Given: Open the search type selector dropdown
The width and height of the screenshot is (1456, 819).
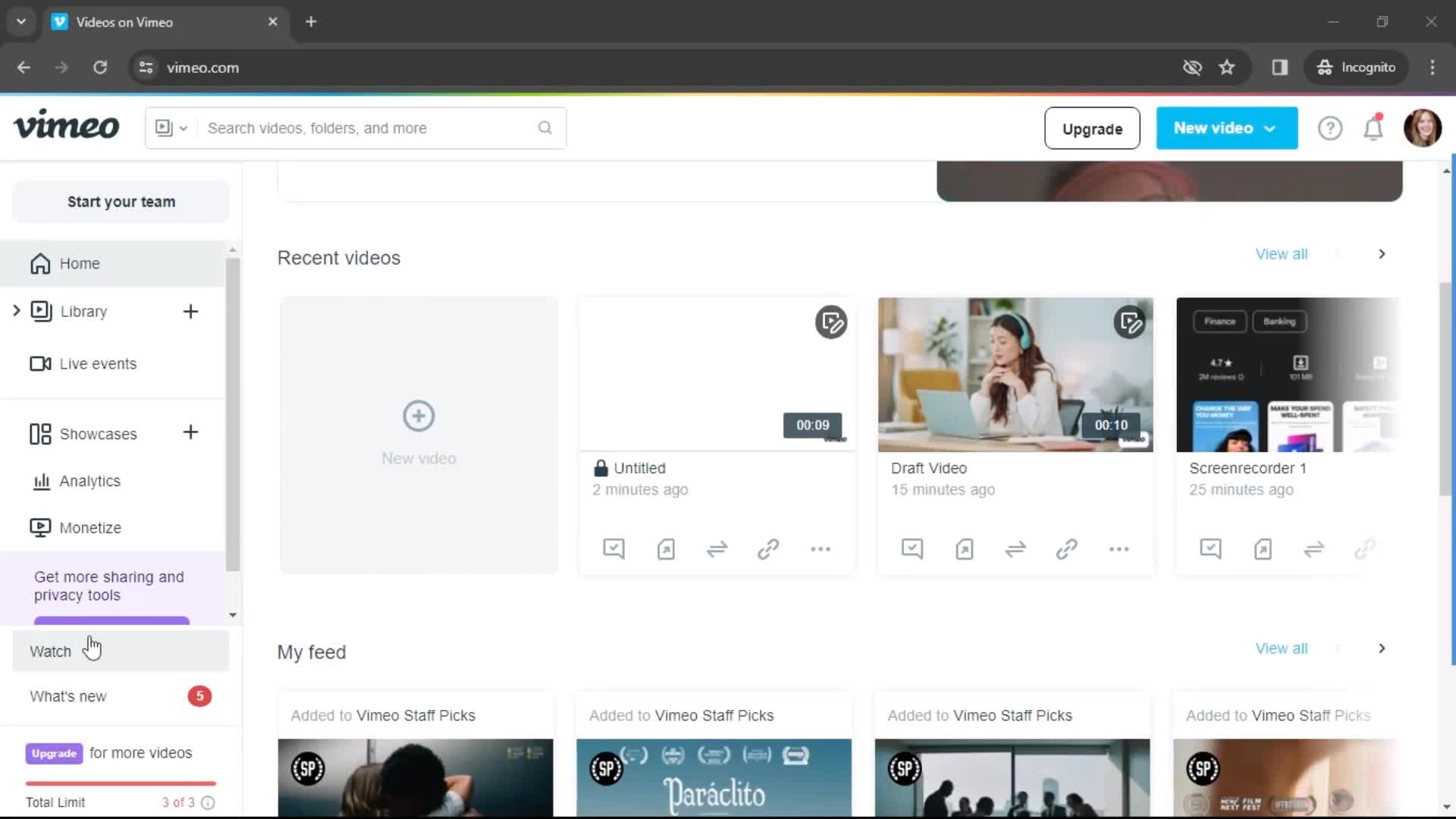Looking at the screenshot, I should (x=171, y=128).
